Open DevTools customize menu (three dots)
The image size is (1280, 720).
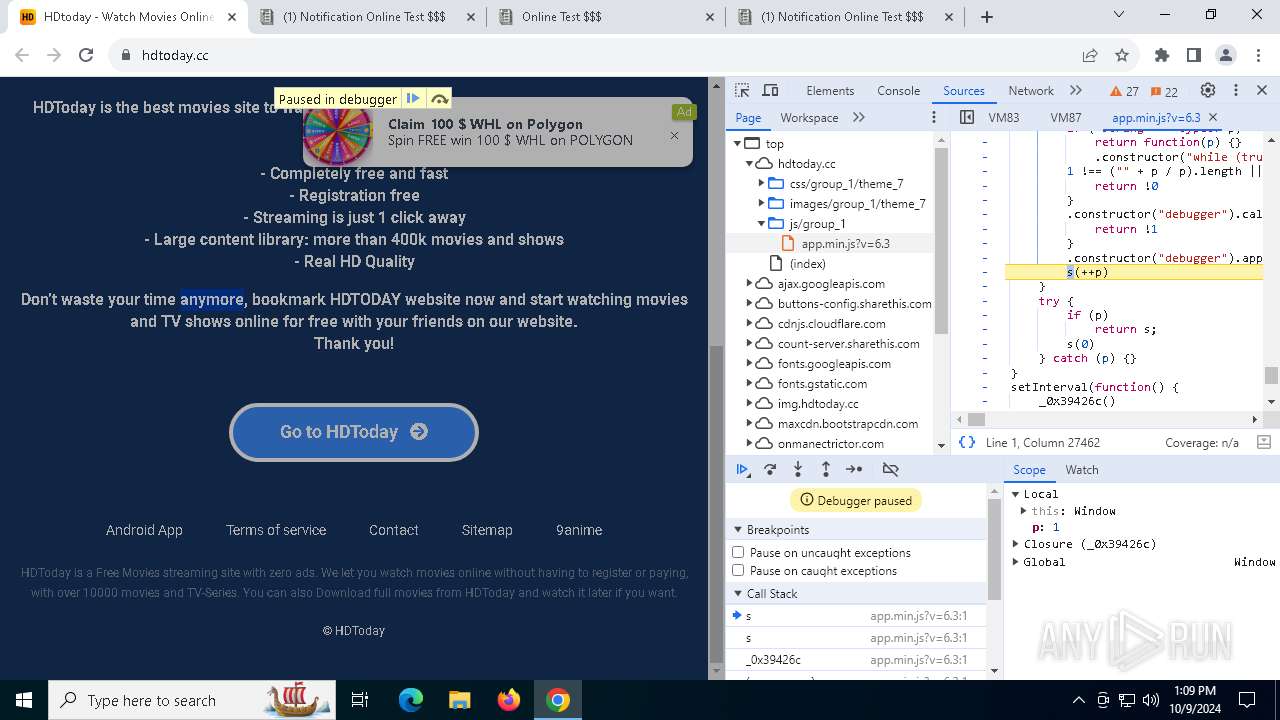[x=1235, y=90]
